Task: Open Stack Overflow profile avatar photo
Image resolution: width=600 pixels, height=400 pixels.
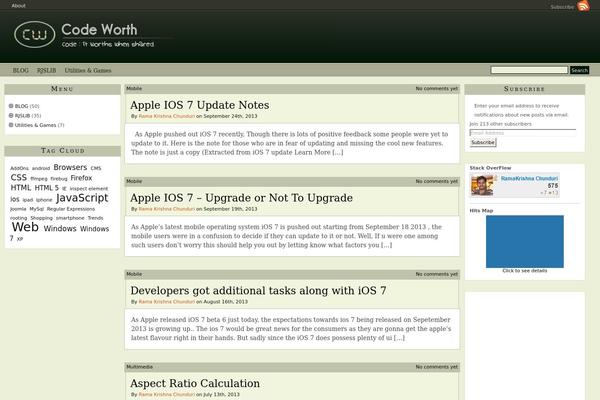Action: 482,185
